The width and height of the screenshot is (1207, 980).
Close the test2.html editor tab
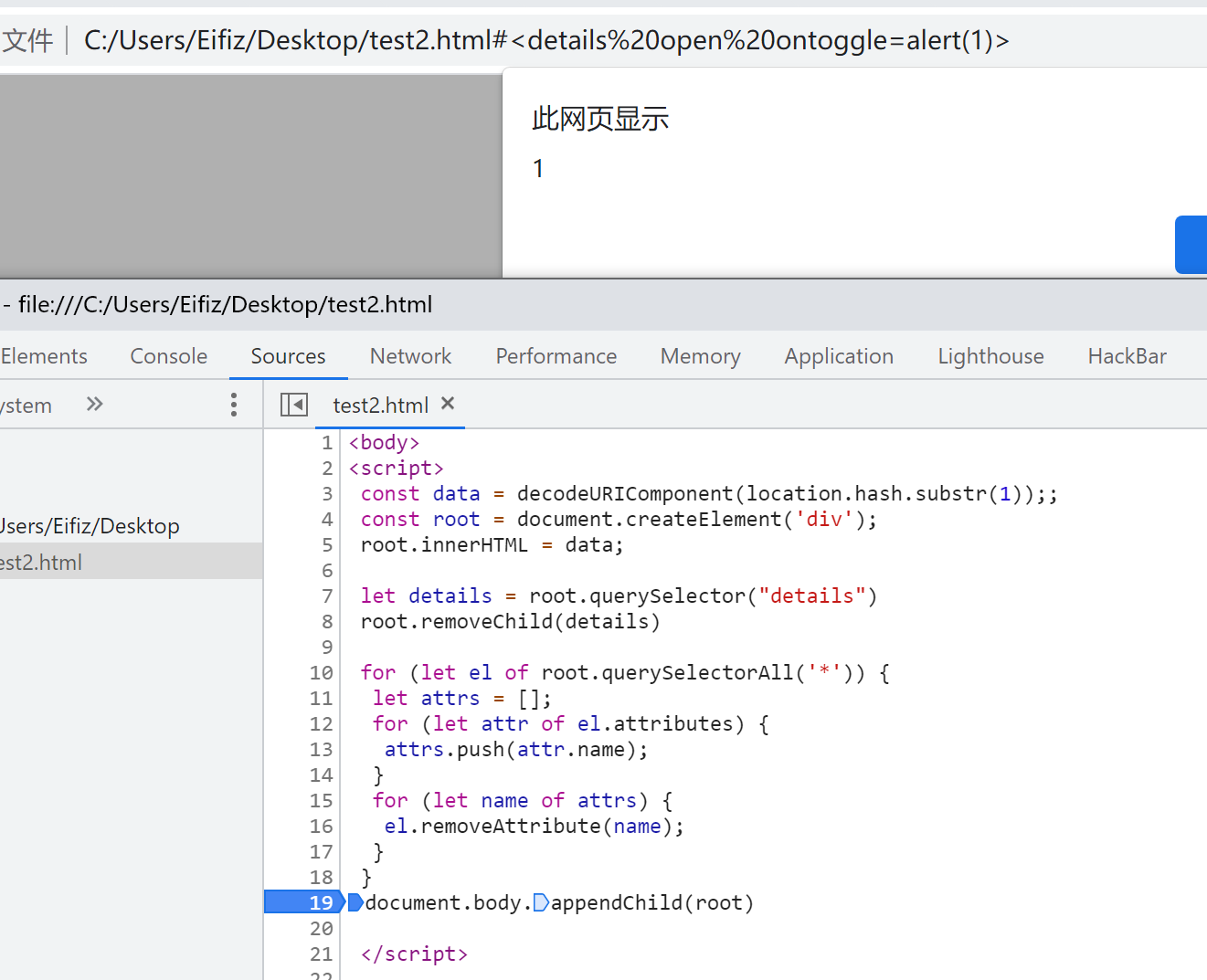point(448,404)
